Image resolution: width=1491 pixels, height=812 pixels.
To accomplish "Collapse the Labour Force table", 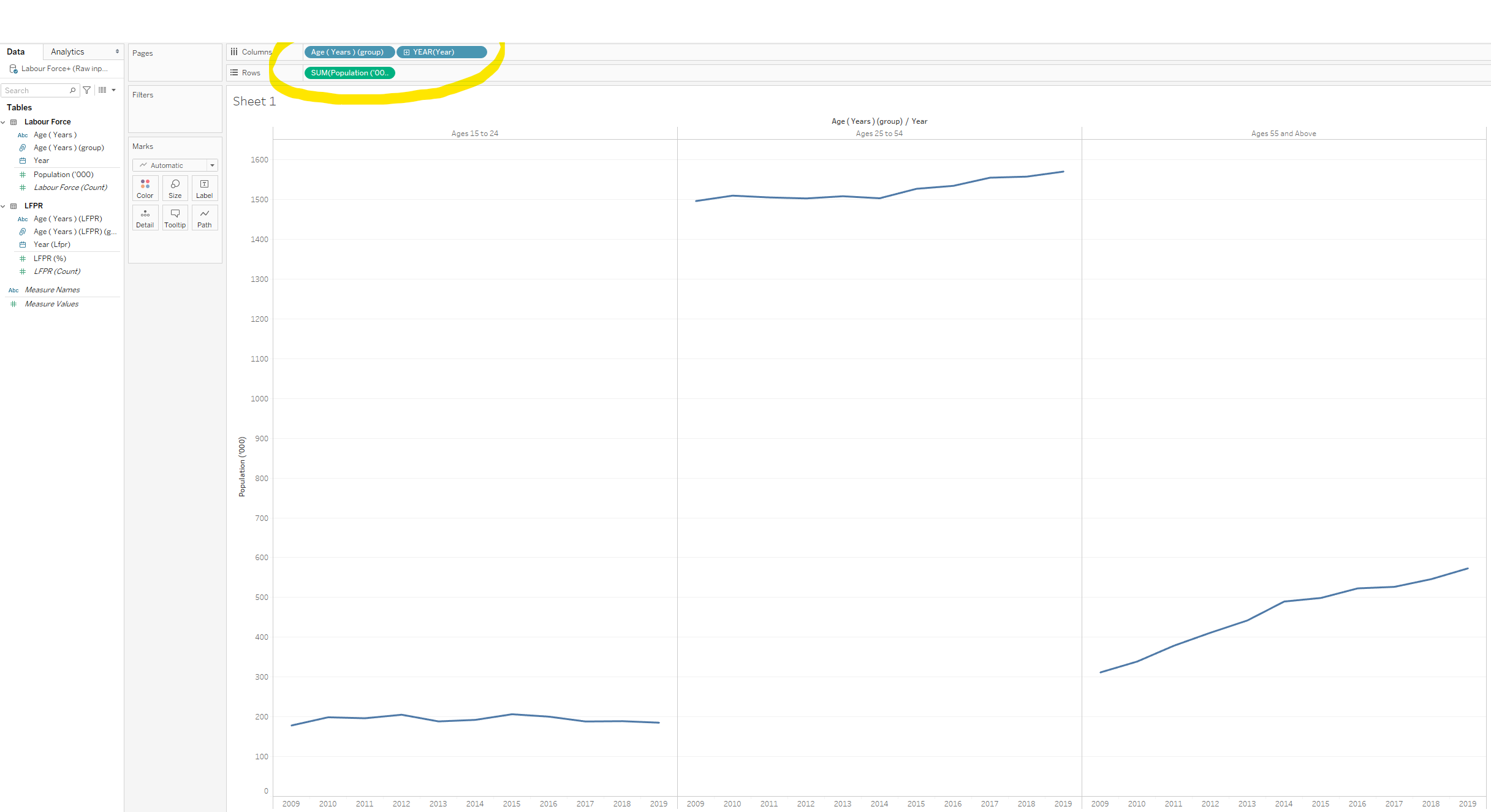I will 4,121.
